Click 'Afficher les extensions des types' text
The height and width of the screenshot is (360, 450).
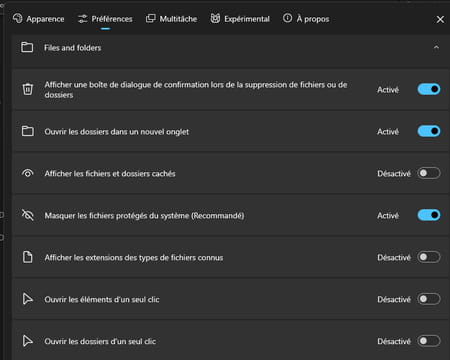pyautogui.click(x=134, y=258)
